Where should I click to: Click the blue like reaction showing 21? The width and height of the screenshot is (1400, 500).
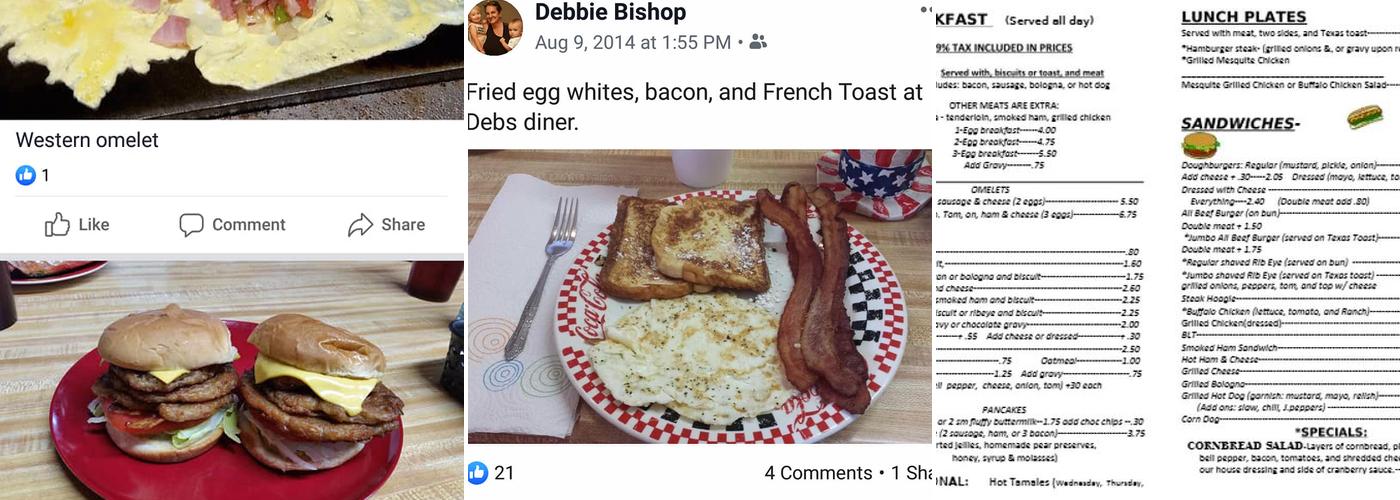click(x=478, y=472)
